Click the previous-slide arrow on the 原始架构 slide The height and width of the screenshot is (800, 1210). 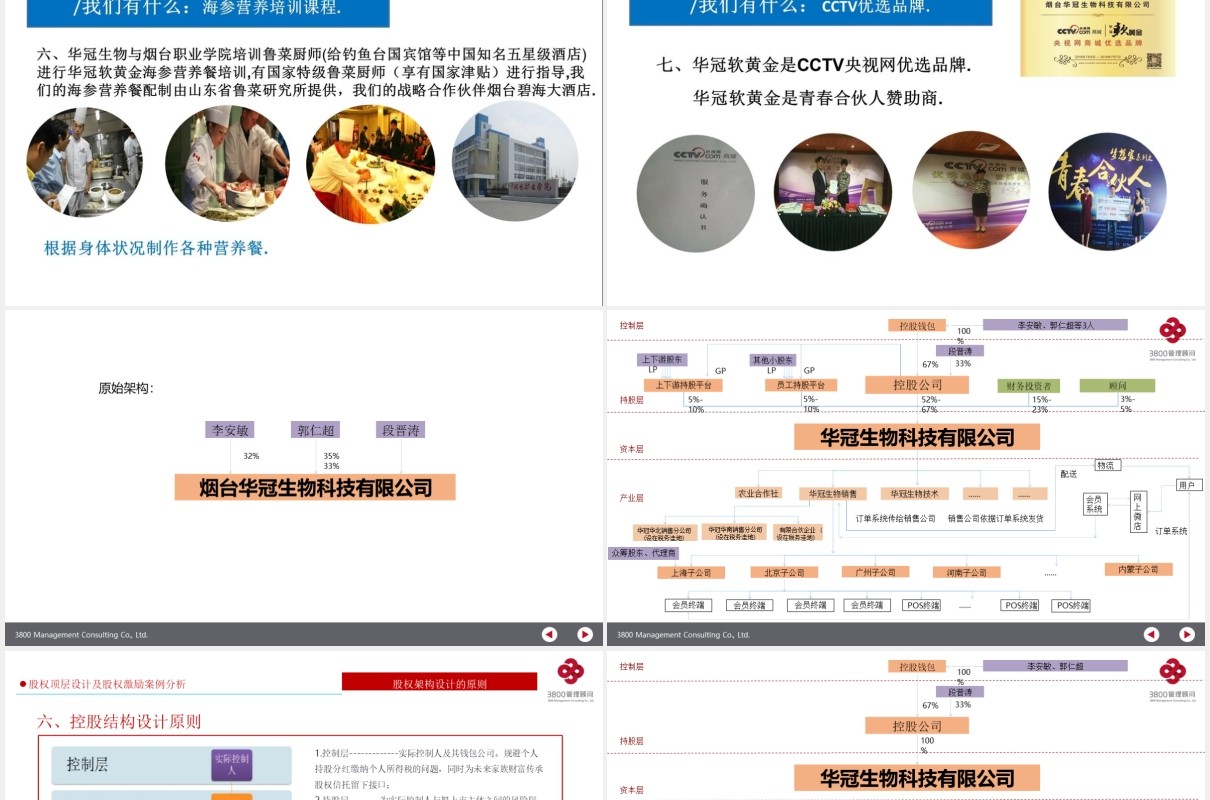coord(549,634)
